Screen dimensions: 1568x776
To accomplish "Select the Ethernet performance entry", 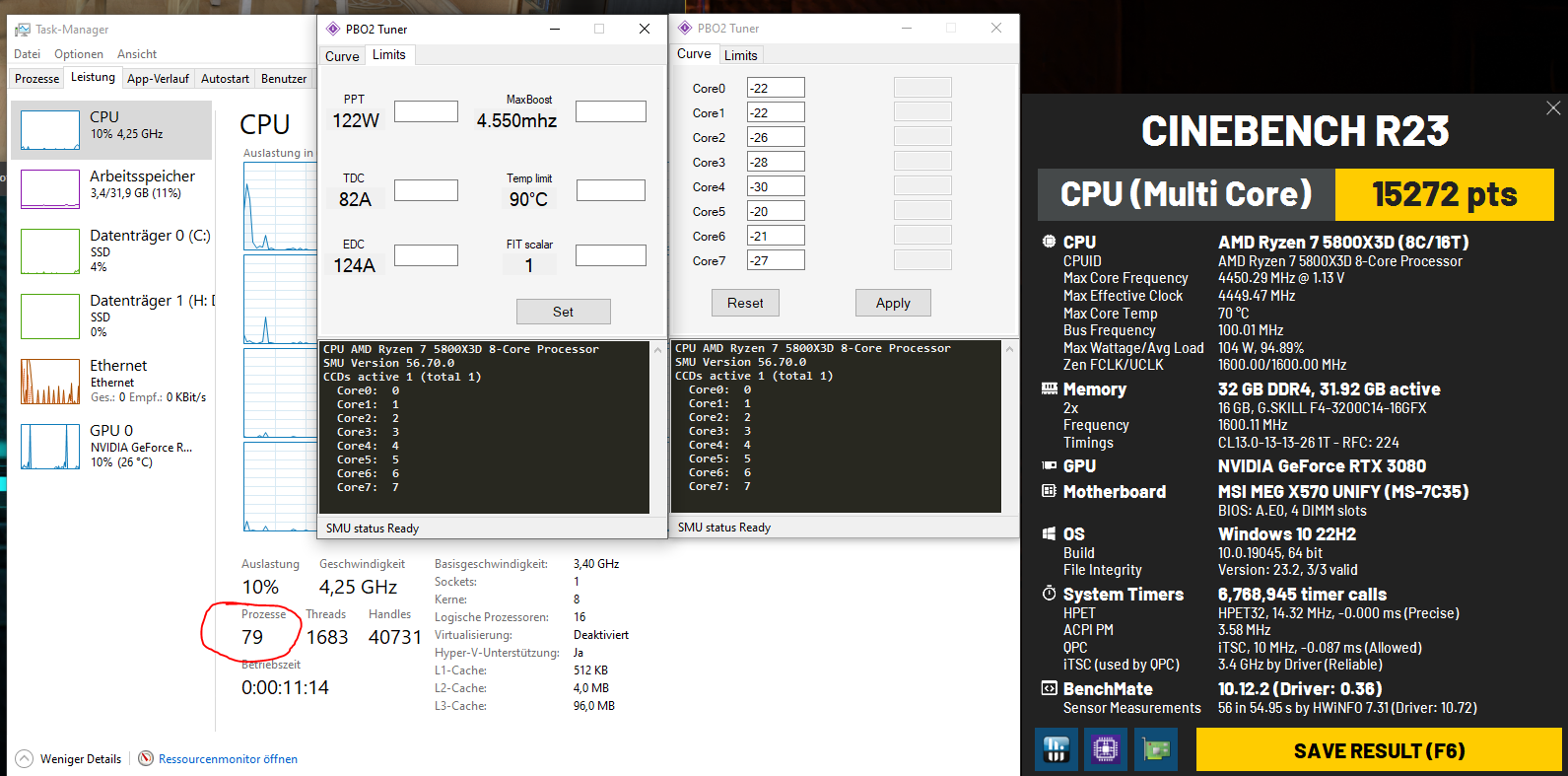I will pyautogui.click(x=111, y=381).
